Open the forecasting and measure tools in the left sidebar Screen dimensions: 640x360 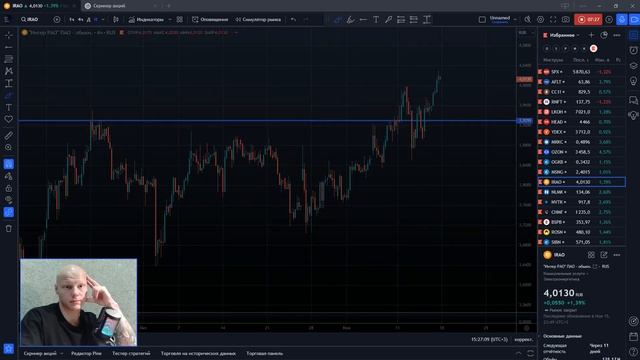pyautogui.click(x=9, y=83)
